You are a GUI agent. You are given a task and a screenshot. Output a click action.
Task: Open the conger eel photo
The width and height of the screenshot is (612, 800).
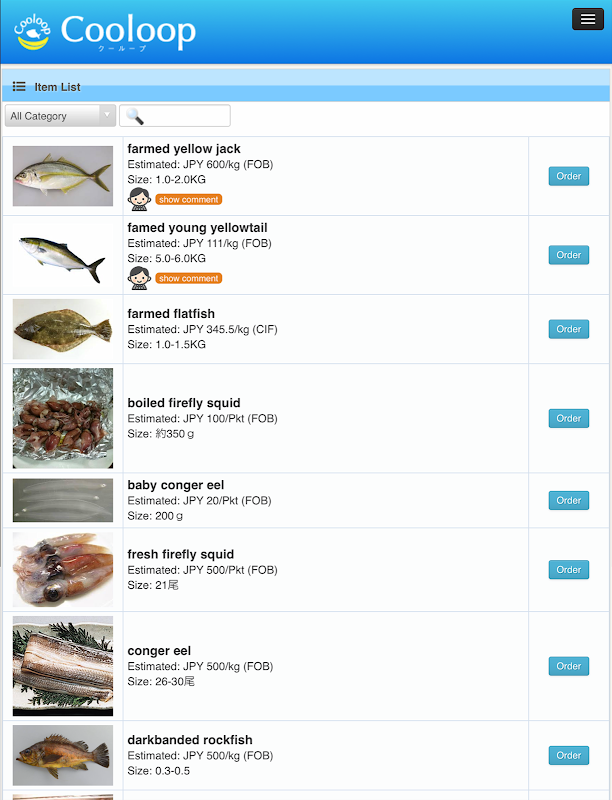[x=63, y=666]
